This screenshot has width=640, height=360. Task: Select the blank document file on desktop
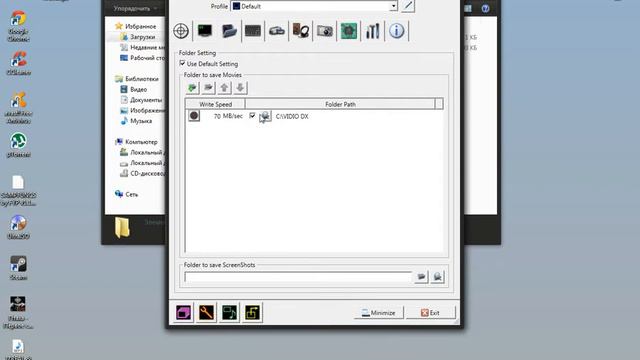click(x=18, y=190)
